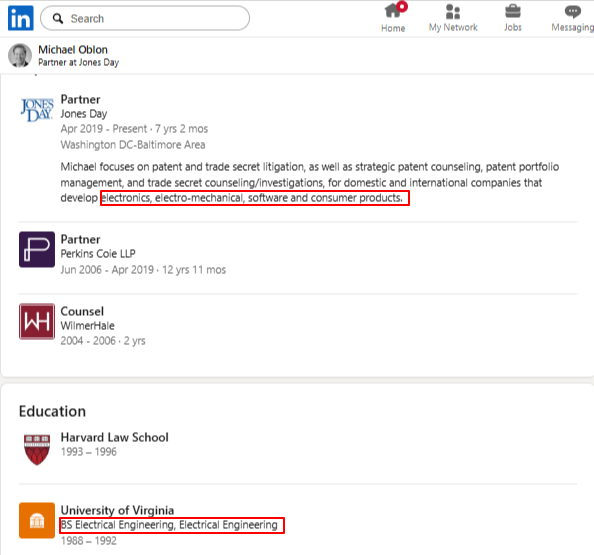Click the Michael Oblon name header
Image resolution: width=594 pixels, height=555 pixels.
(73, 50)
